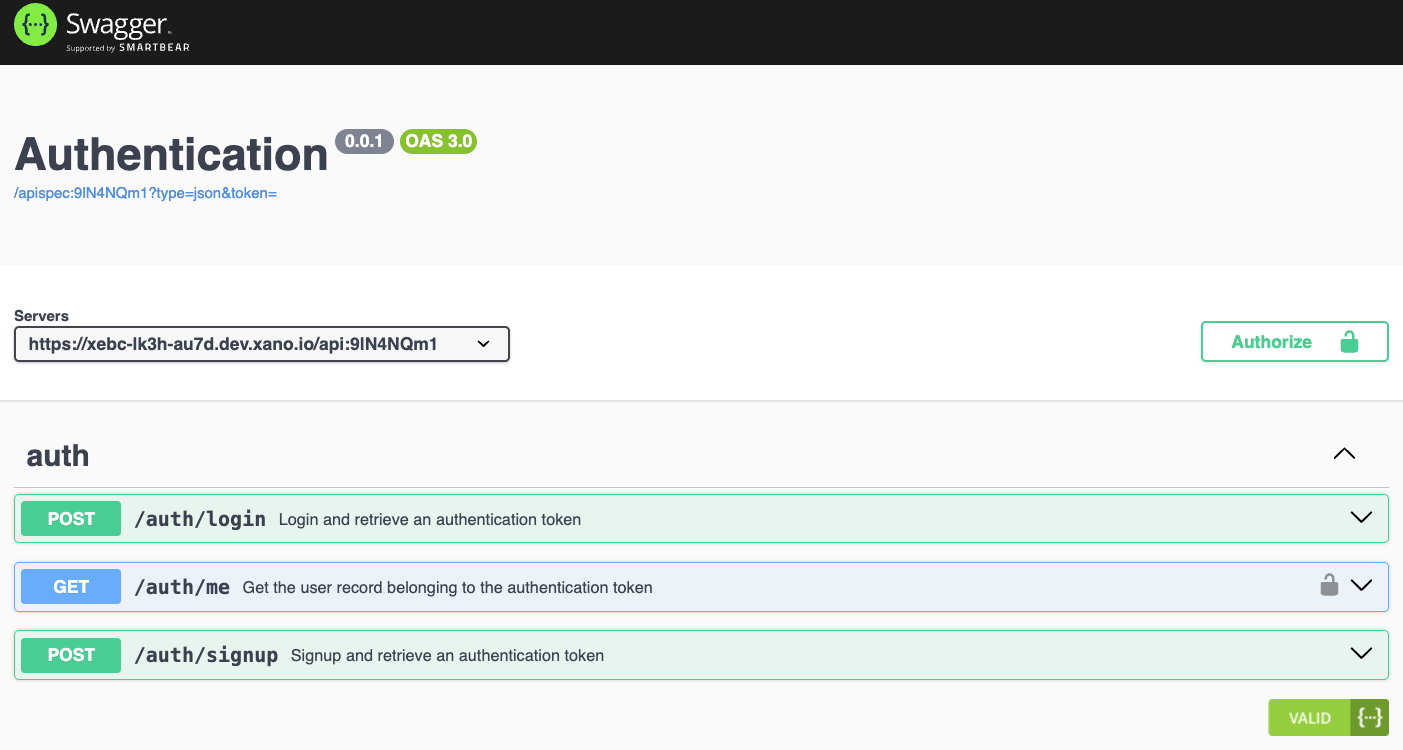This screenshot has height=750, width=1403.
Task: Expand the /auth/signup endpoint details
Action: click(1360, 654)
